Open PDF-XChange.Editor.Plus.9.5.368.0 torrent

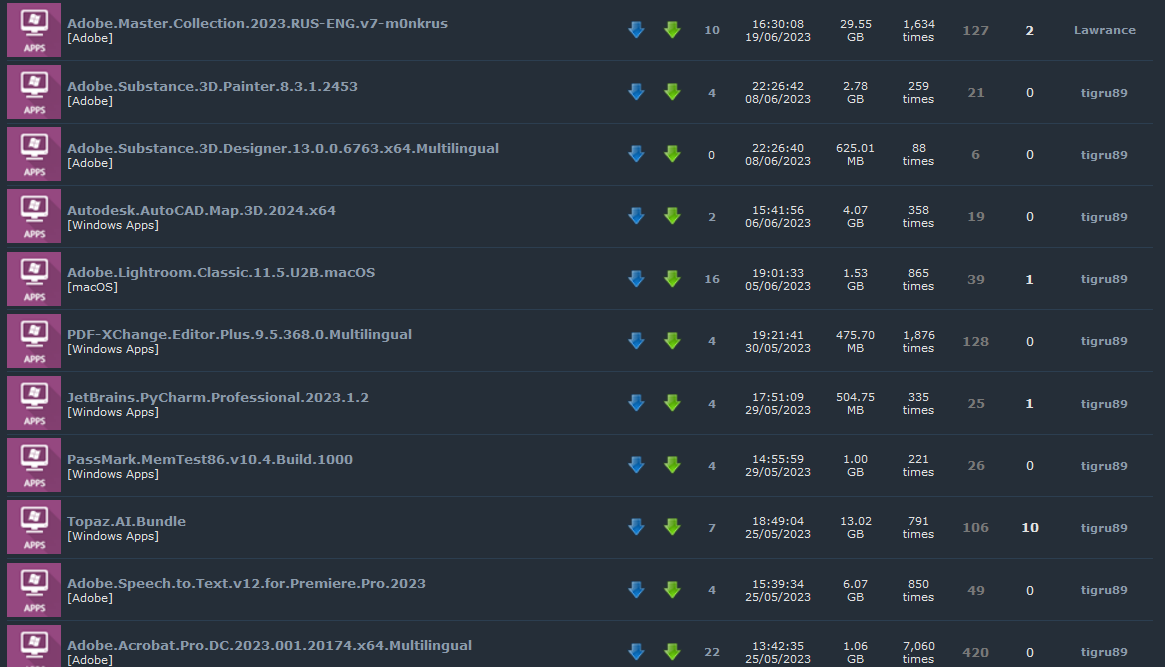pos(239,334)
